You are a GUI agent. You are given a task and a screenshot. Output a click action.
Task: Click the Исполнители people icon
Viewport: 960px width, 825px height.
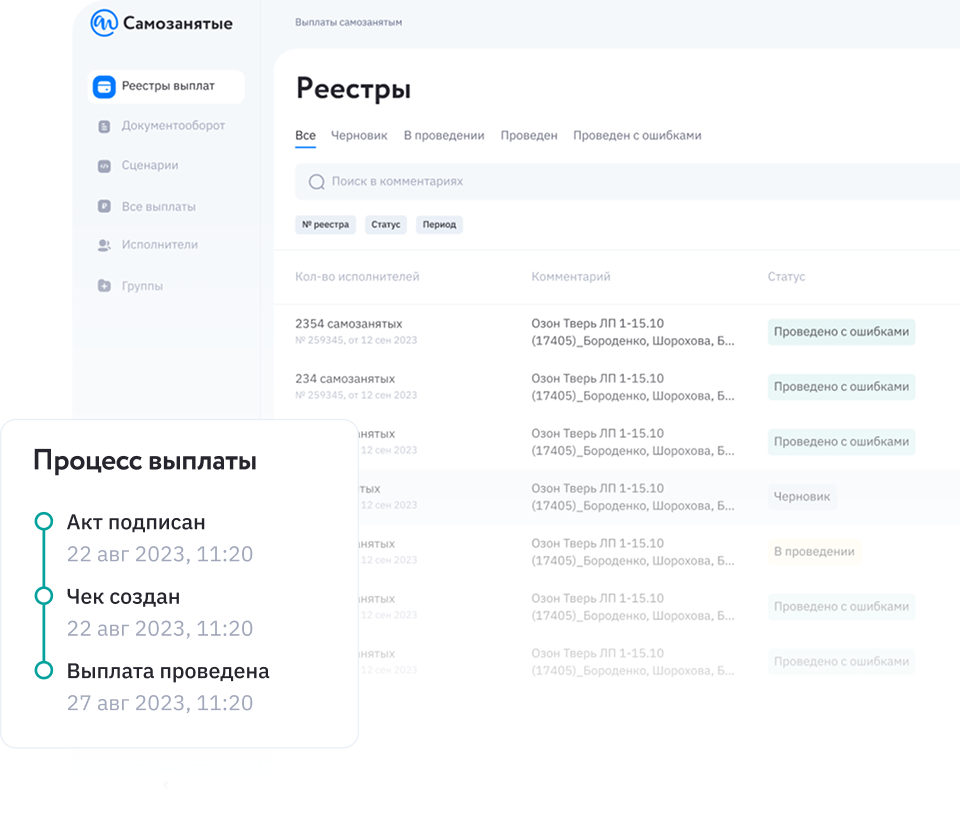click(x=104, y=245)
